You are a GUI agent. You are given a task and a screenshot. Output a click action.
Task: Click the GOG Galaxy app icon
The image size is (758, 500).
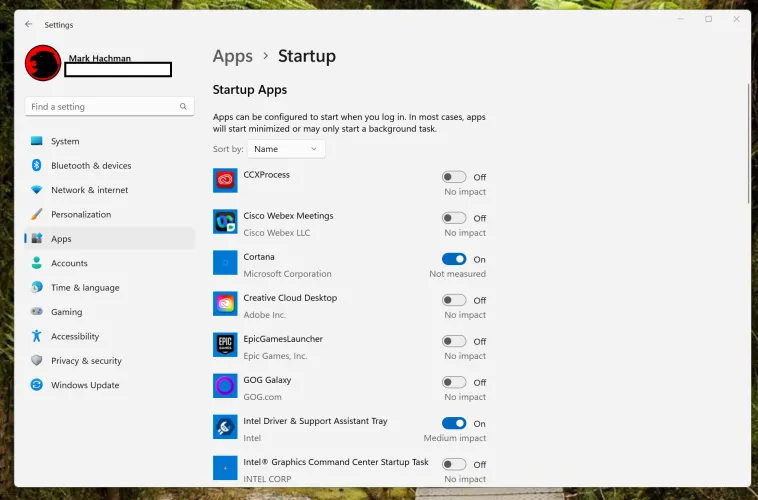point(225,386)
